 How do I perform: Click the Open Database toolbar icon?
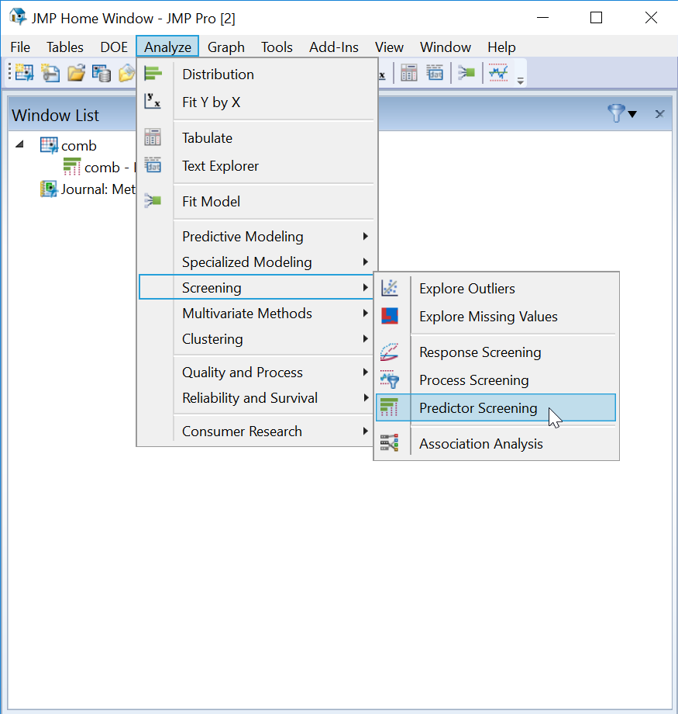coord(102,73)
